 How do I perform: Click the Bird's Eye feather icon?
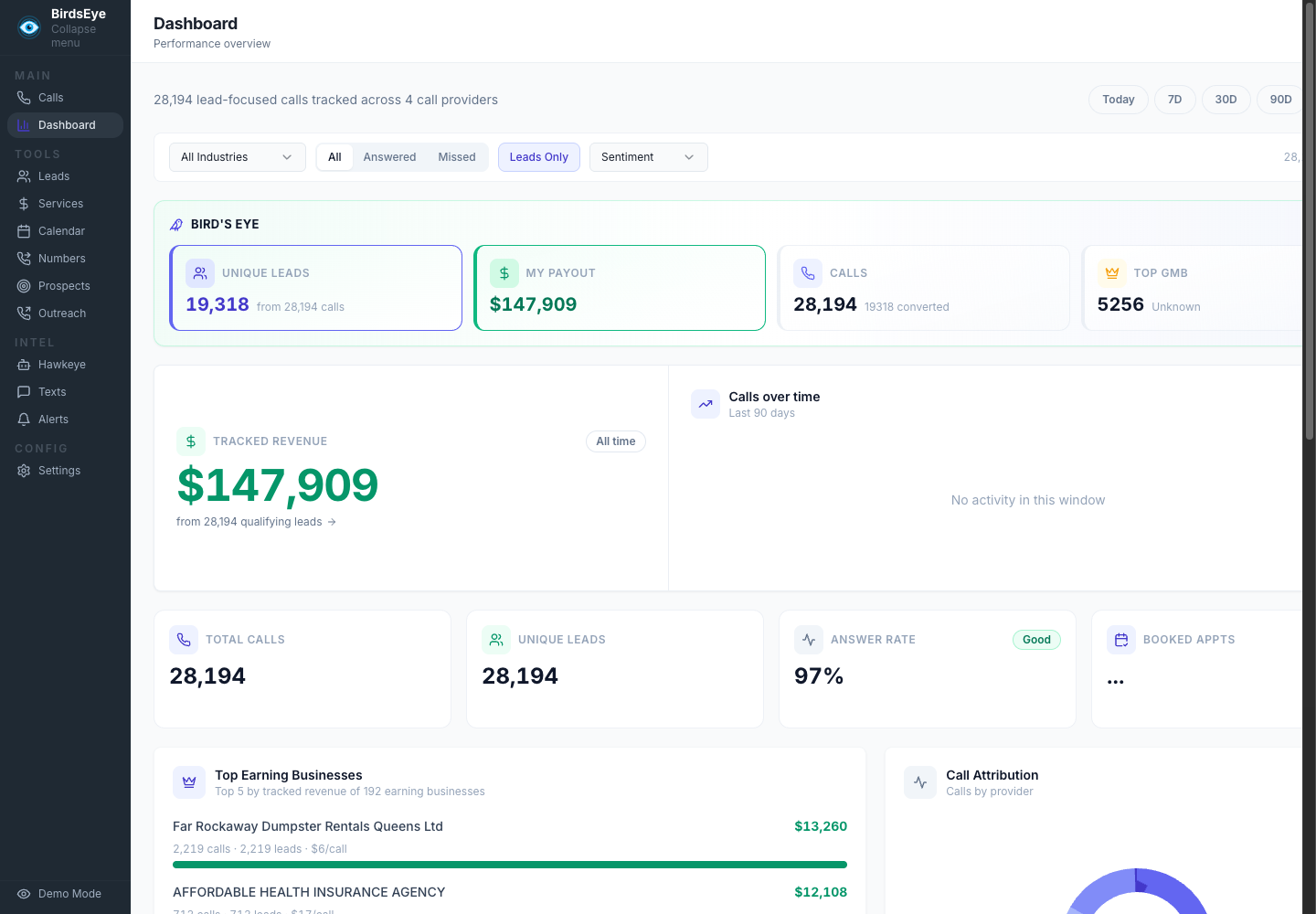176,224
